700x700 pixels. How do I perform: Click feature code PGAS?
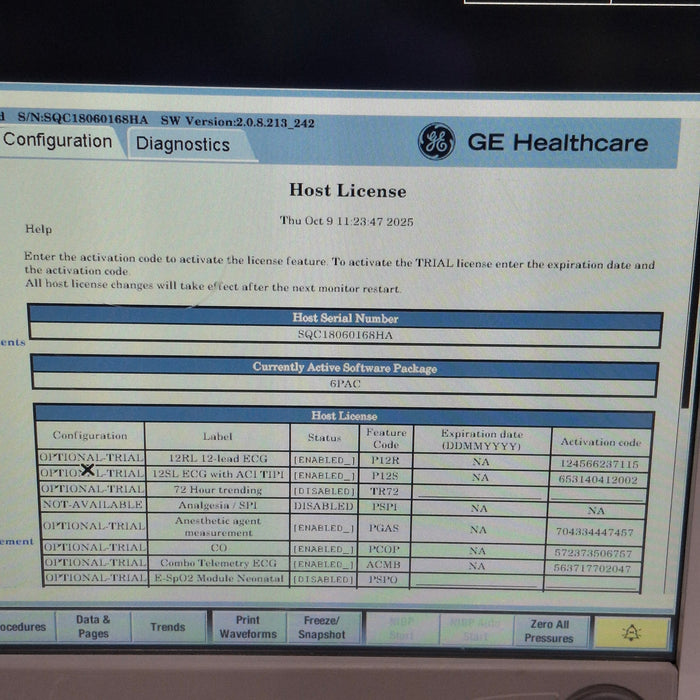(383, 528)
